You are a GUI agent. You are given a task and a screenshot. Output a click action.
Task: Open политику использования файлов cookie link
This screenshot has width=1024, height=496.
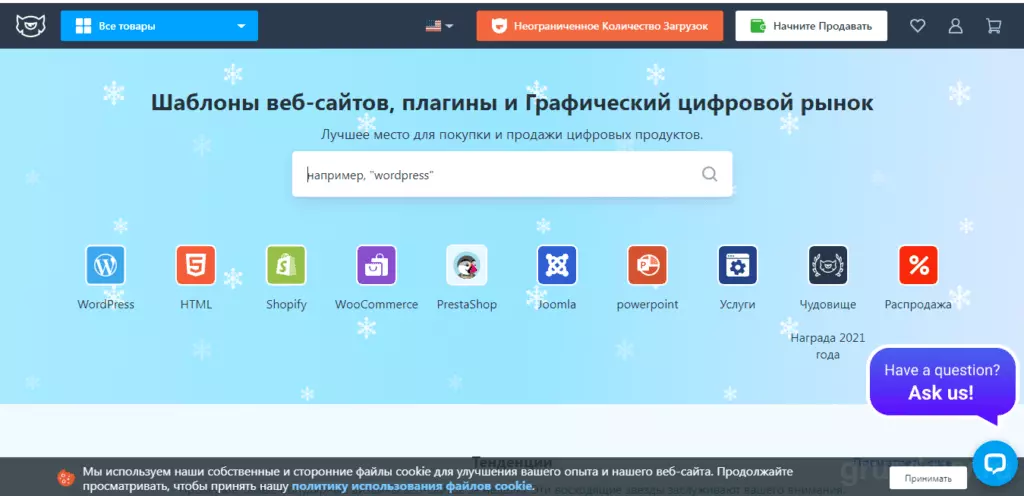pos(412,486)
